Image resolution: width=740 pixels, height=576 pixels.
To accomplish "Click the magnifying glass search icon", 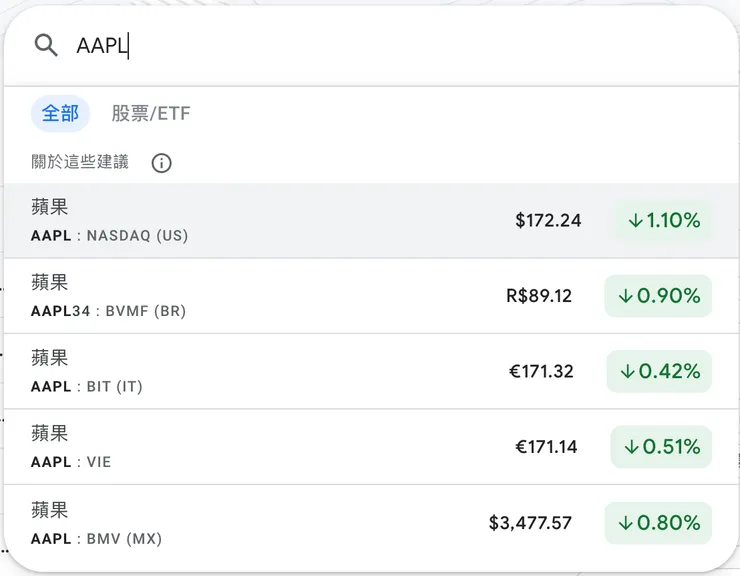I will click(46, 45).
